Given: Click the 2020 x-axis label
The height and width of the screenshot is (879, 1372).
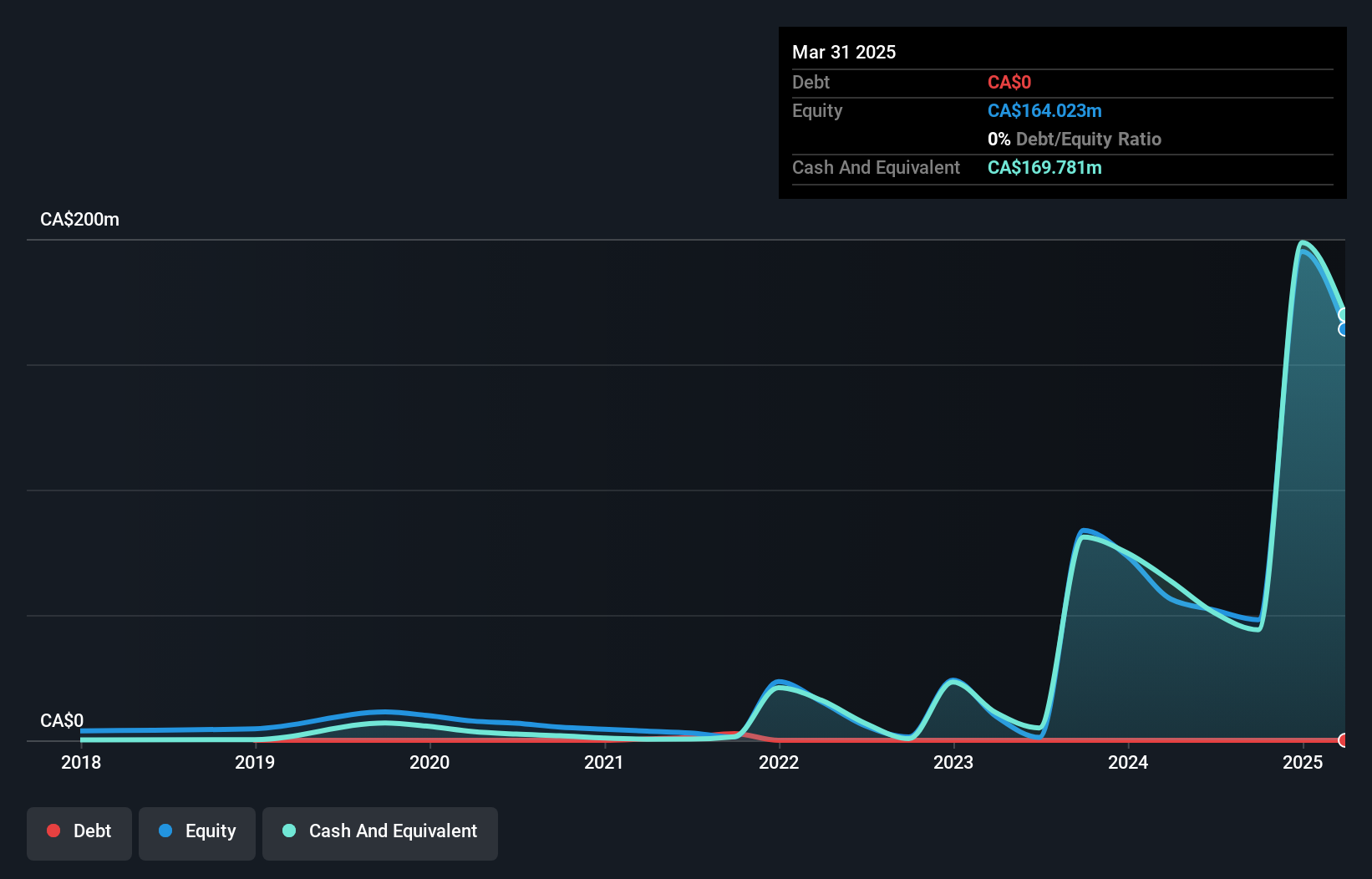Looking at the screenshot, I should click(429, 762).
